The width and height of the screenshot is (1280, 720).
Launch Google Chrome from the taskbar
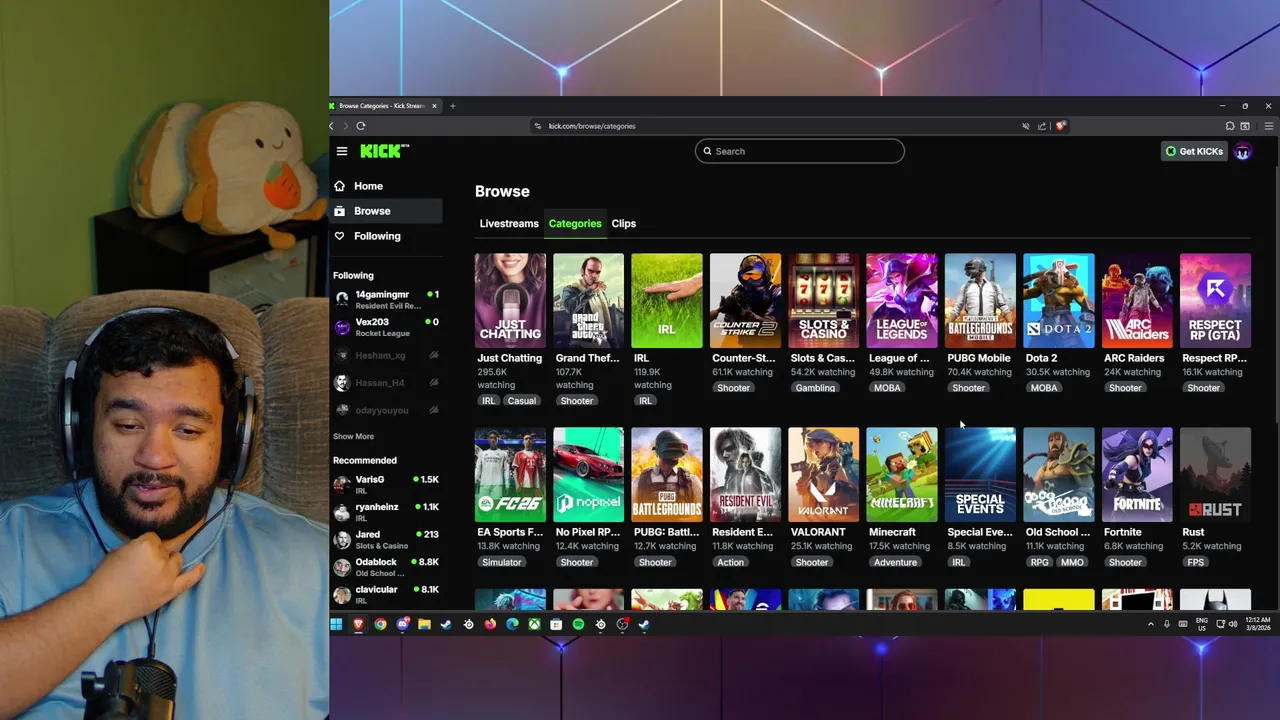click(x=380, y=624)
